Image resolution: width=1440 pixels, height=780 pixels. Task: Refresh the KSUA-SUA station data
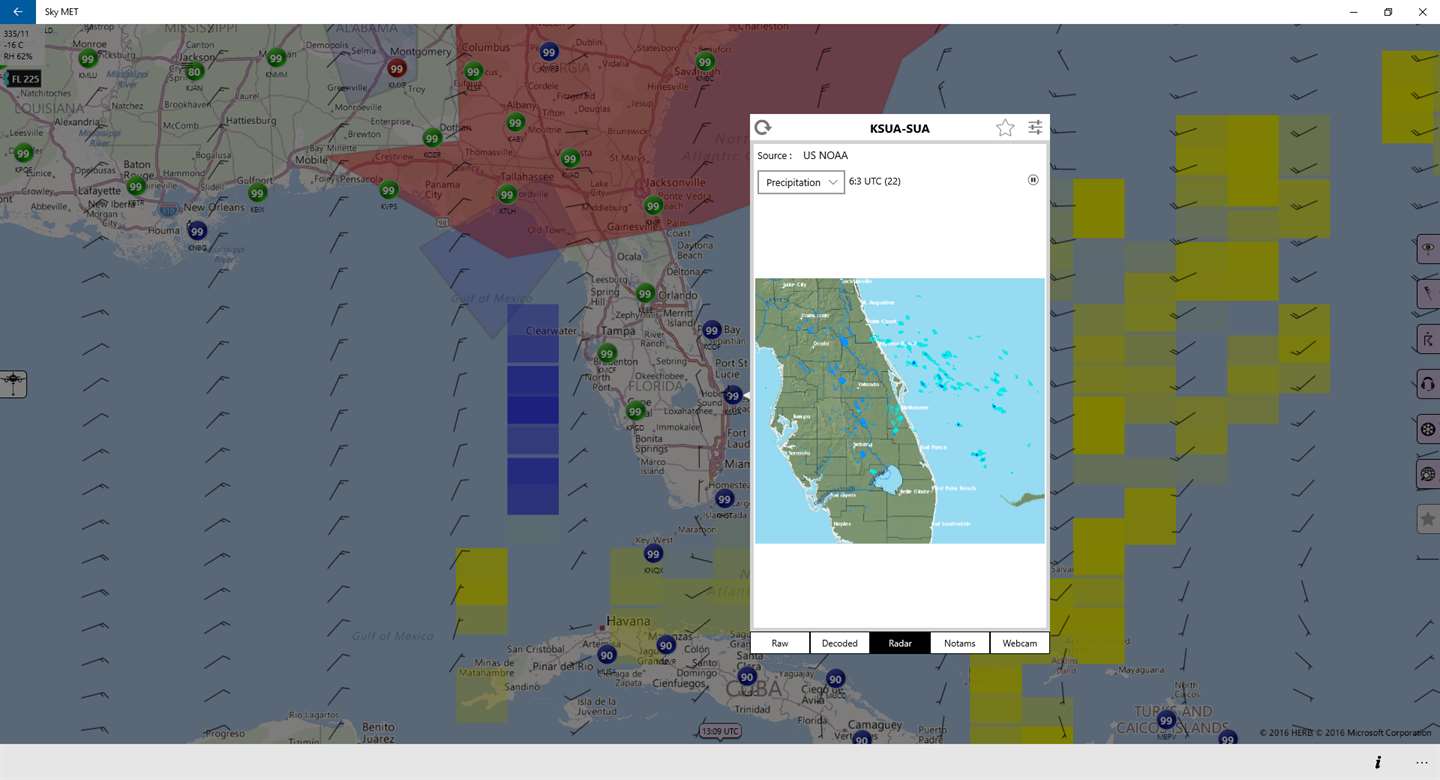763,127
